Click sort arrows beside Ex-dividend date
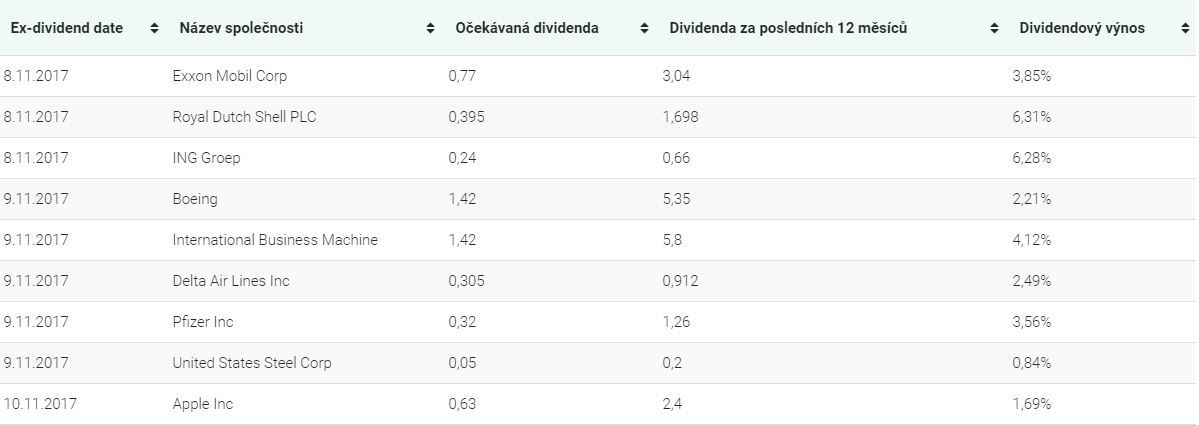The image size is (1199, 425). coord(154,28)
